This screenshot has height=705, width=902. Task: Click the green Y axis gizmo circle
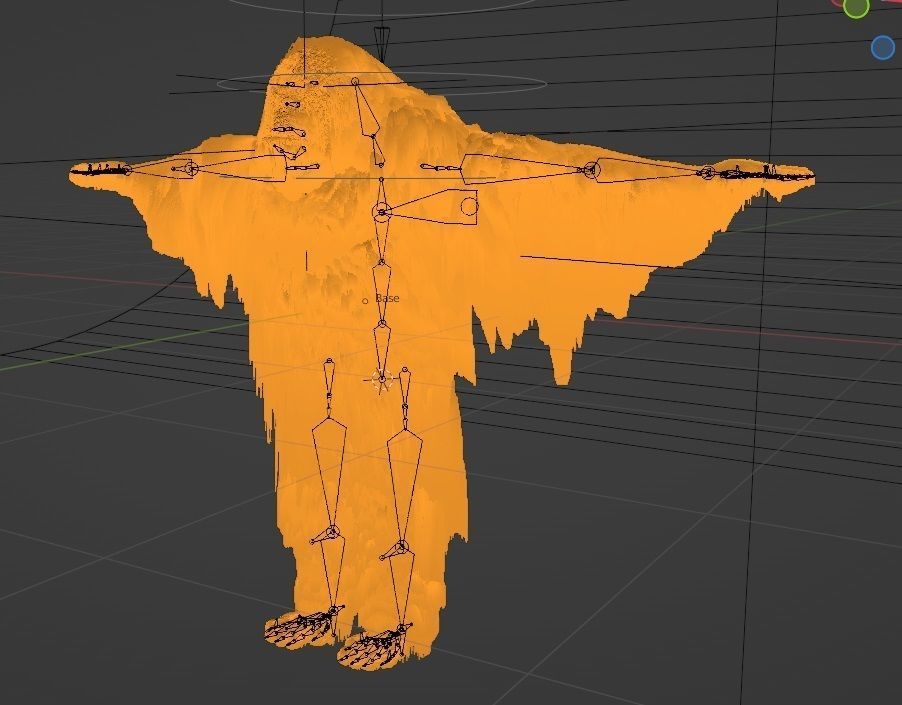[x=856, y=7]
